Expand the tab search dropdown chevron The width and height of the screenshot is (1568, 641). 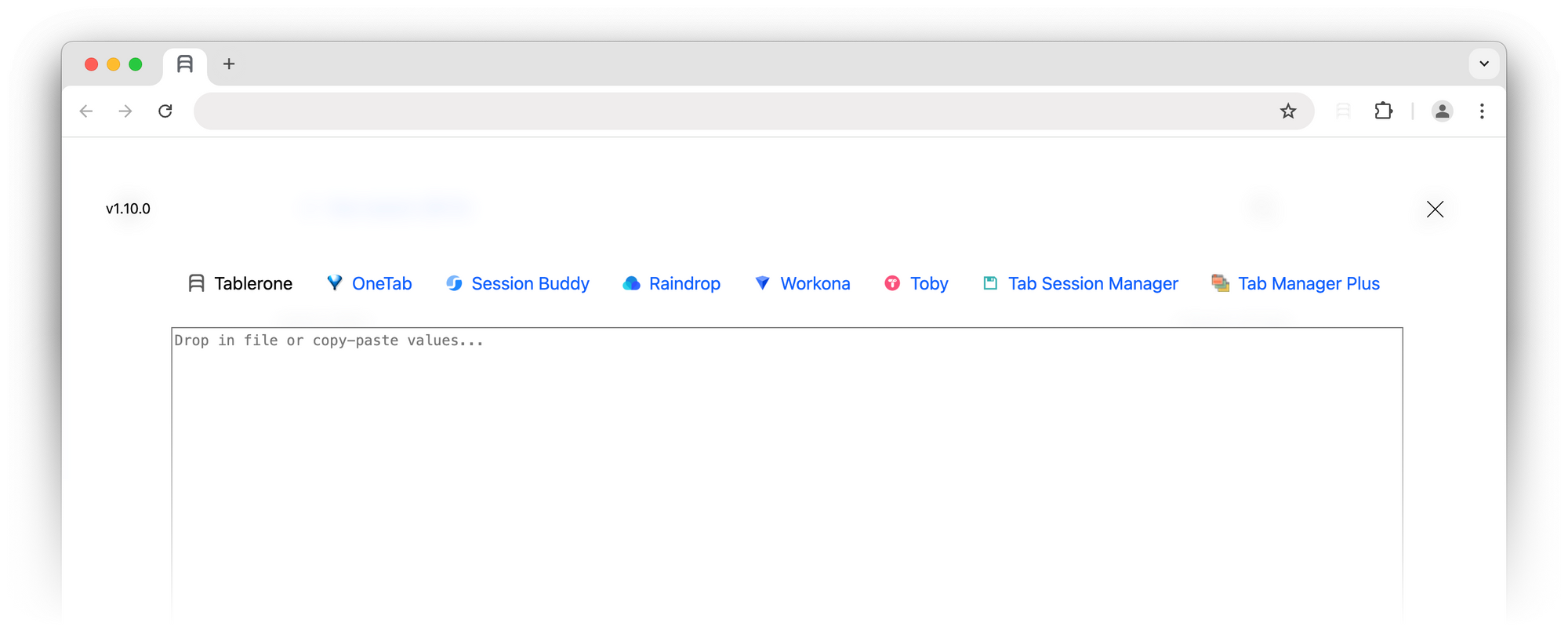[1483, 64]
